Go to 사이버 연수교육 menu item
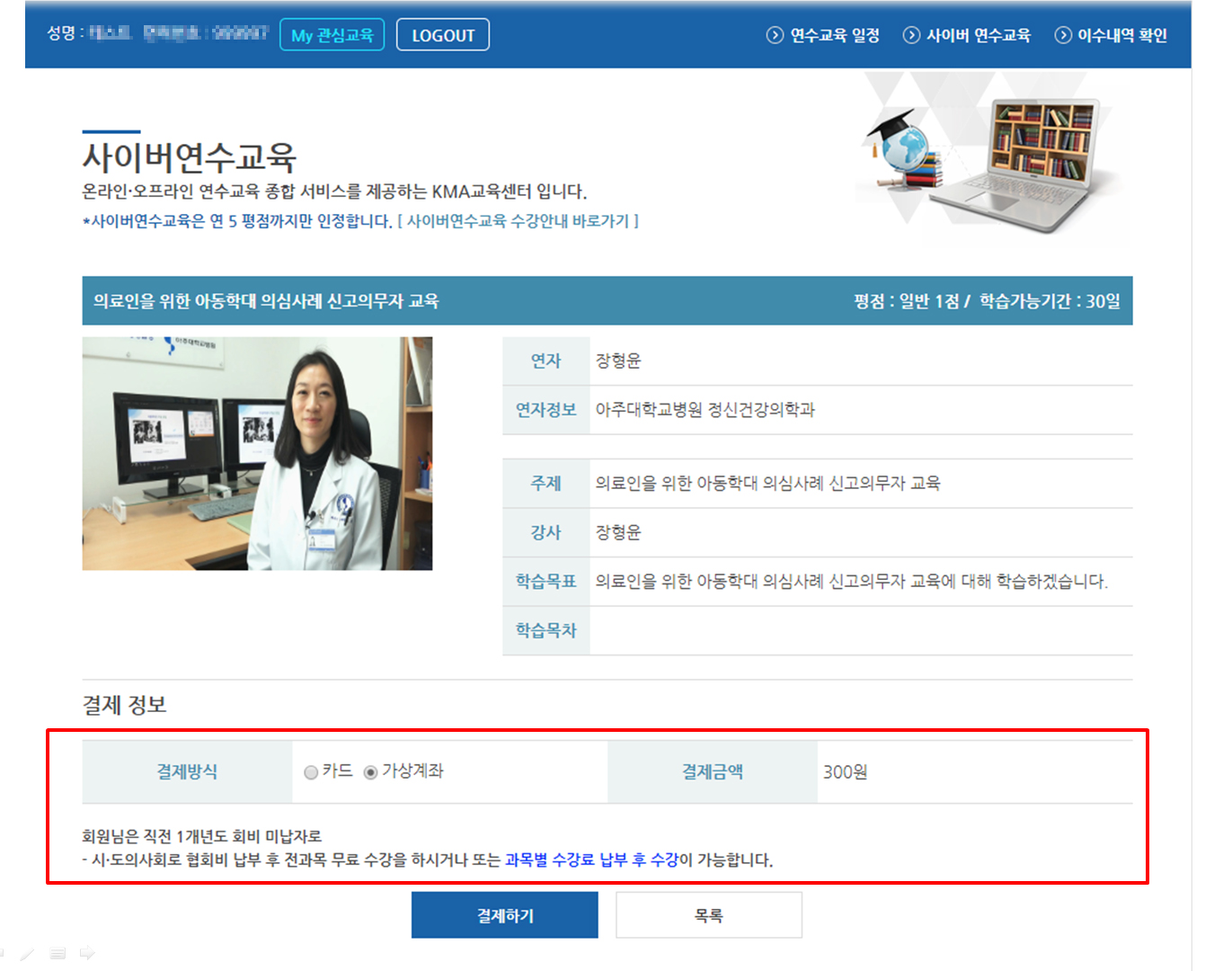Viewport: 1232px width, 971px height. coord(978,35)
